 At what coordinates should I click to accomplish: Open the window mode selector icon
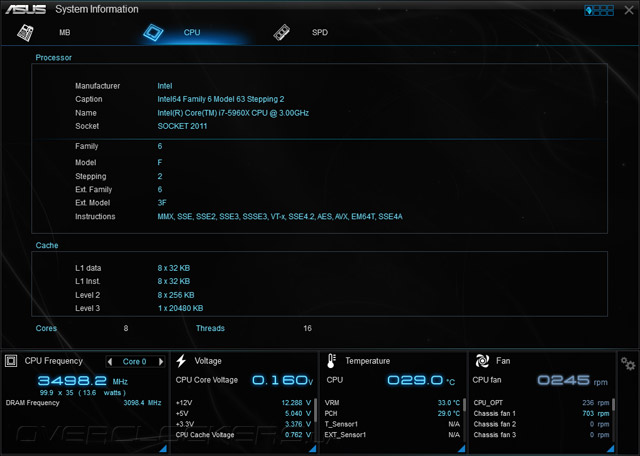click(599, 10)
